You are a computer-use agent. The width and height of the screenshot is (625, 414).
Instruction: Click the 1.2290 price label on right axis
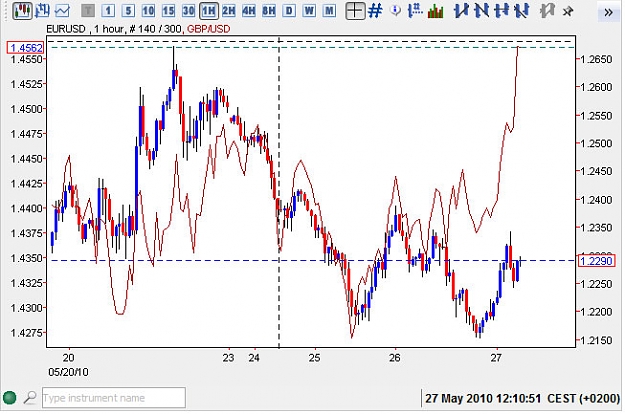coord(597,261)
